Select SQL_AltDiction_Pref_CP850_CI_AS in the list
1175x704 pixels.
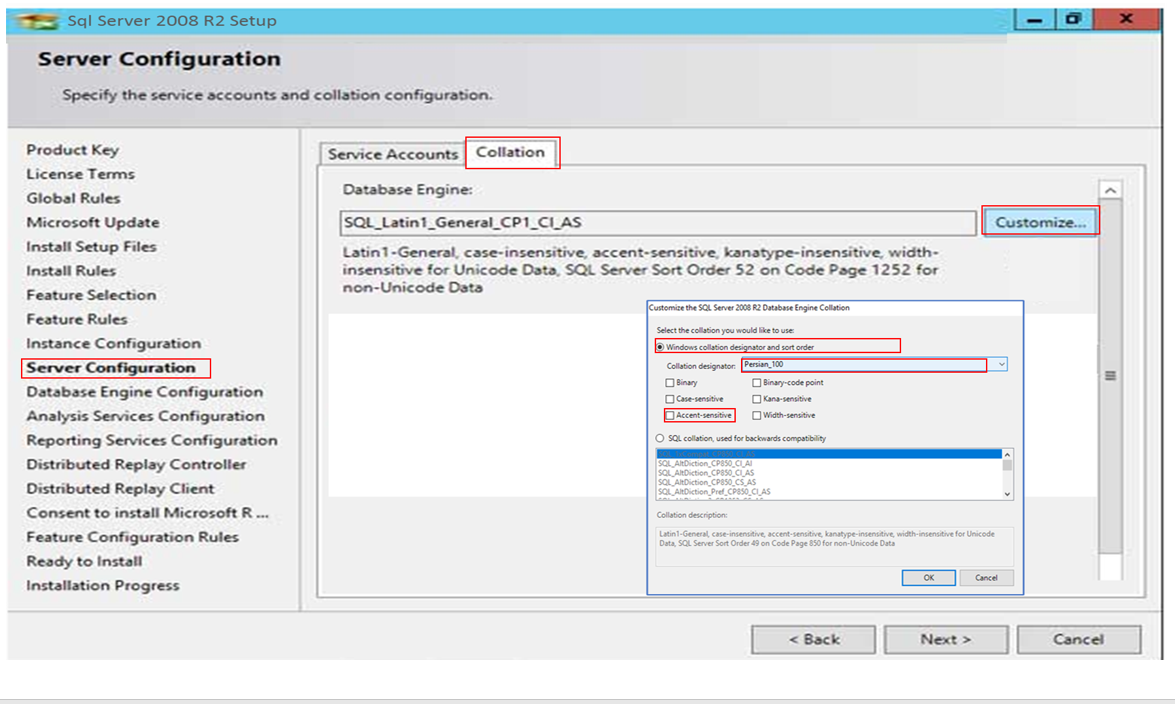(x=829, y=492)
